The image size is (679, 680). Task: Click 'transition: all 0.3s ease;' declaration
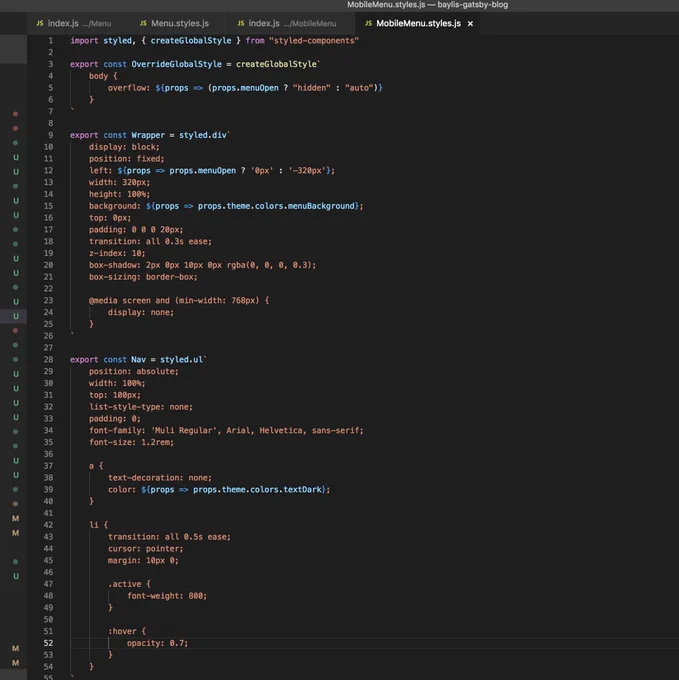[150, 242]
